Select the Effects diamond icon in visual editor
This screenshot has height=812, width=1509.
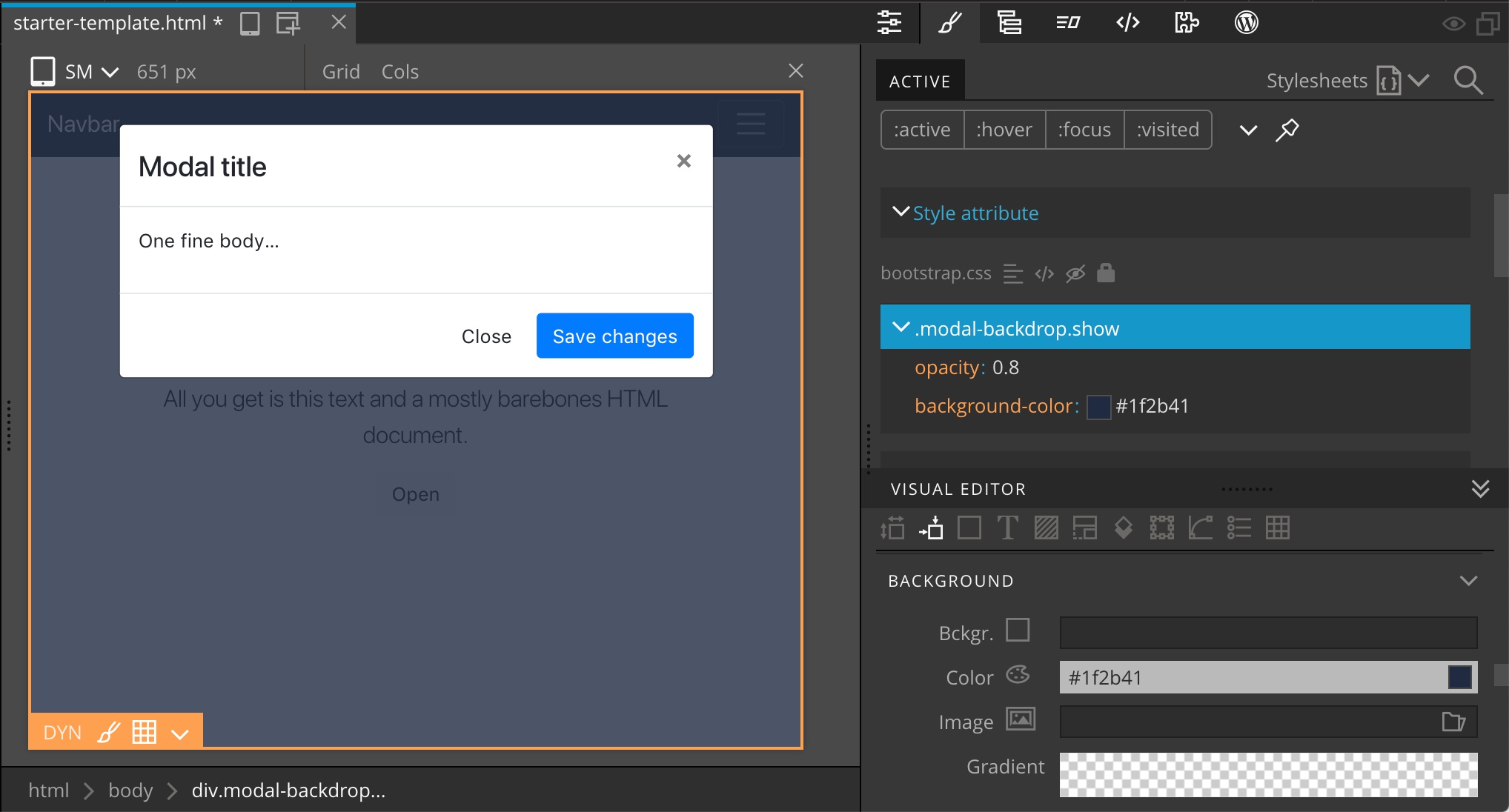pyautogui.click(x=1124, y=528)
